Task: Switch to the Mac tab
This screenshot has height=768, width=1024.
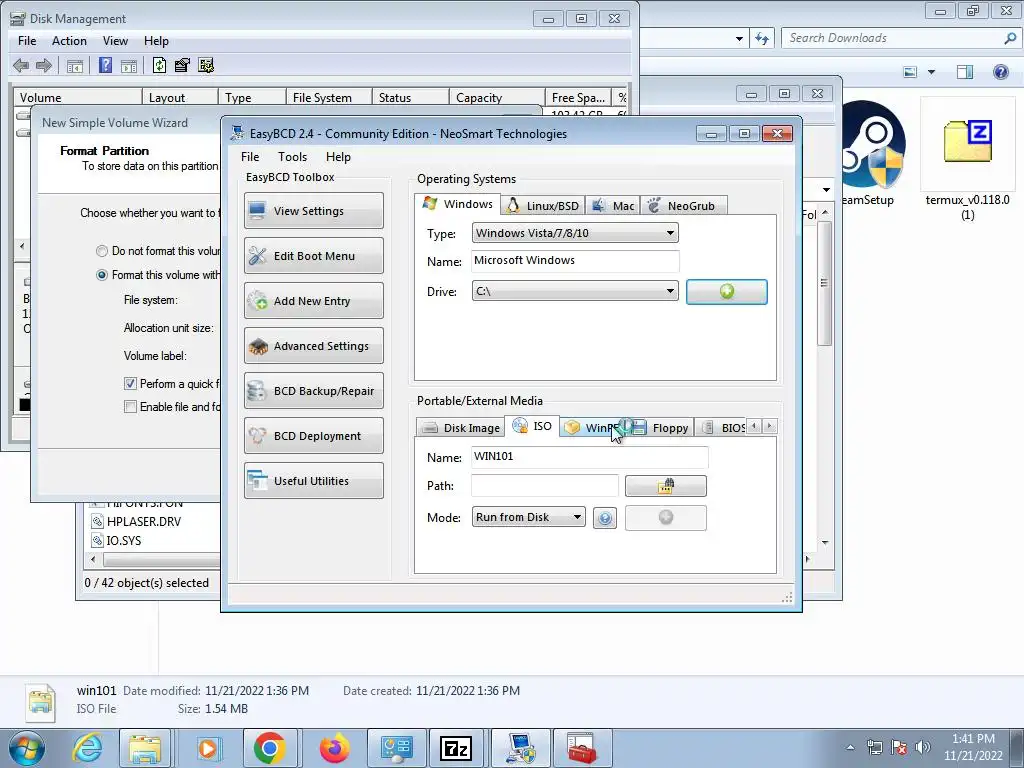Action: coord(613,206)
